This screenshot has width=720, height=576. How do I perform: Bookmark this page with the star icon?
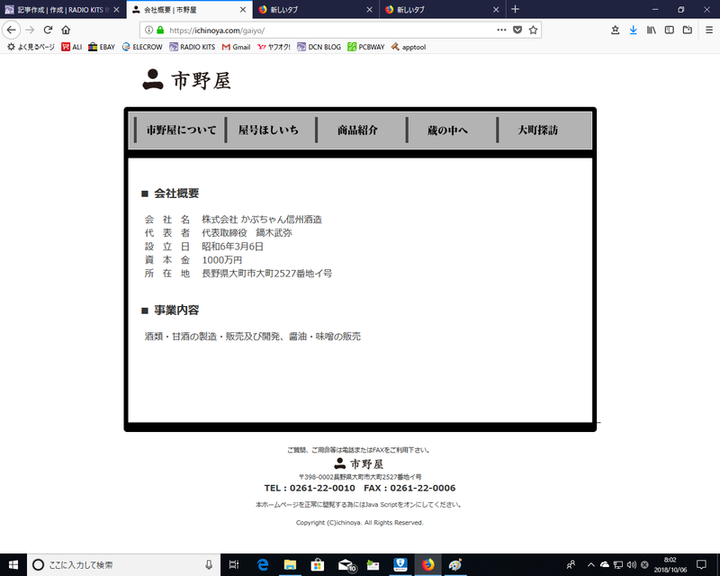click(533, 30)
